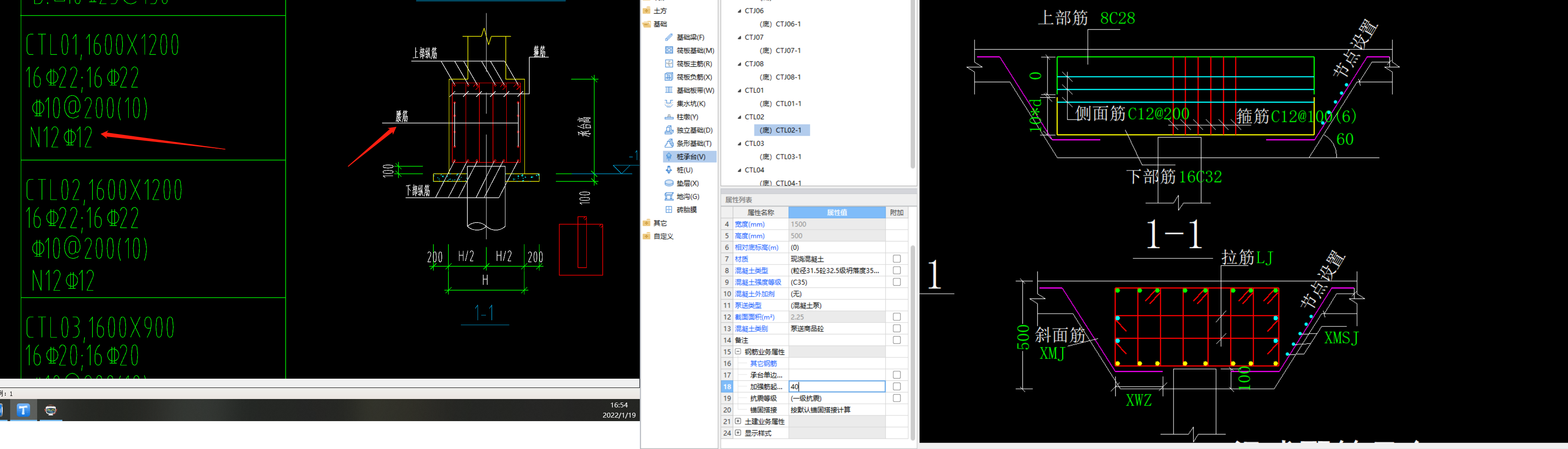Viewport: 1568px width, 449px height.
Task: Click the 锚固搭接 value 按默认锚固搭接计算
Action: [x=837, y=409]
